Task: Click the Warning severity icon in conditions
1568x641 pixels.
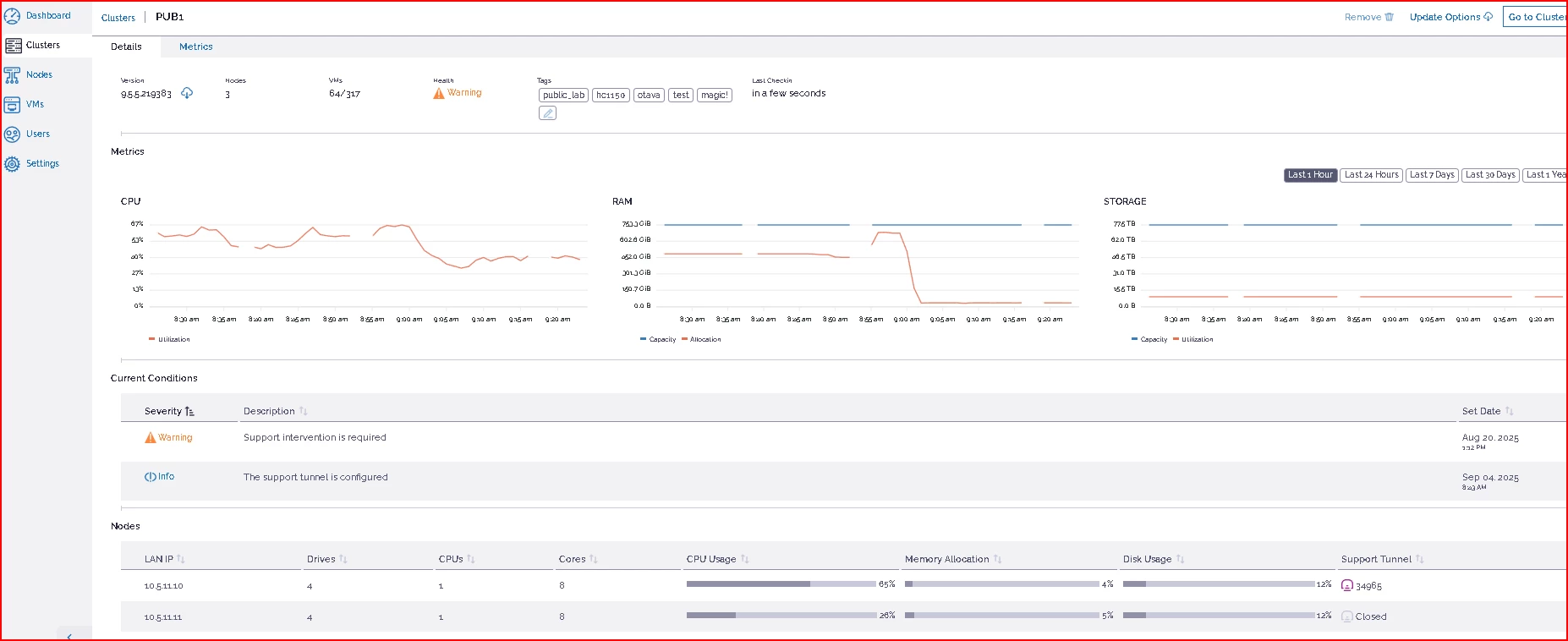Action: click(x=151, y=437)
